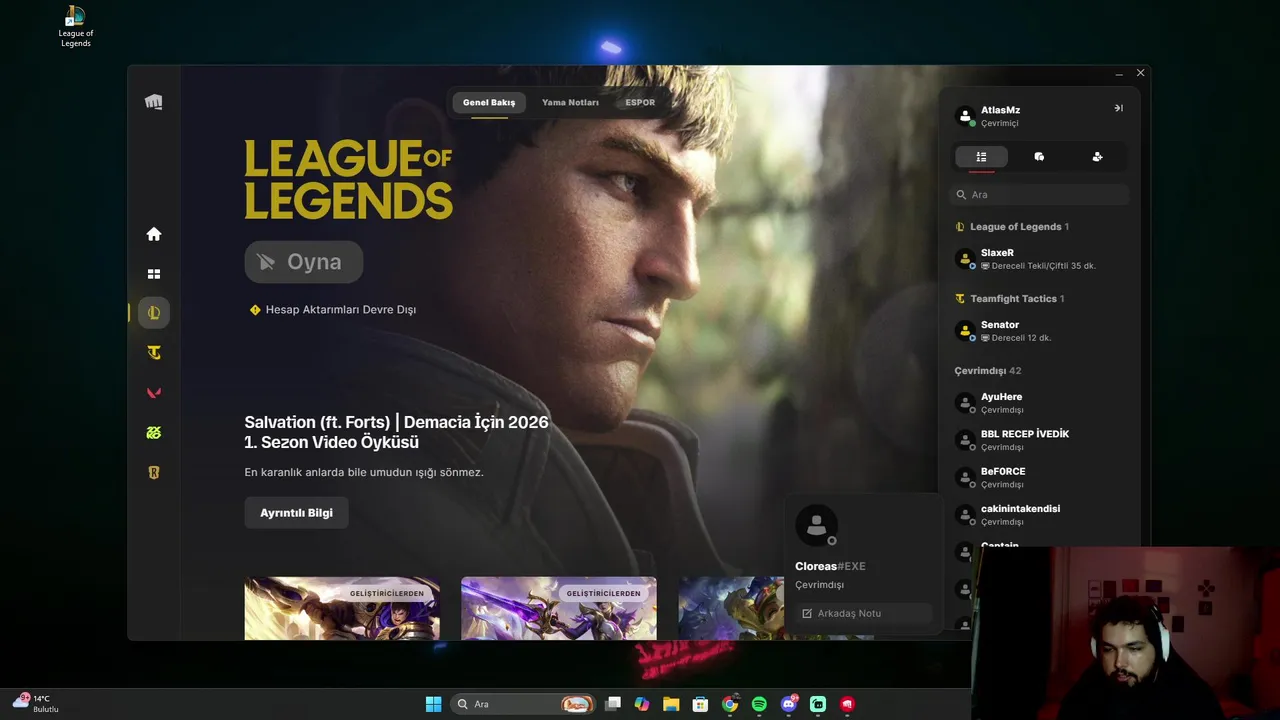Collapse the Teamfight Tactics friends group

pos(1010,299)
